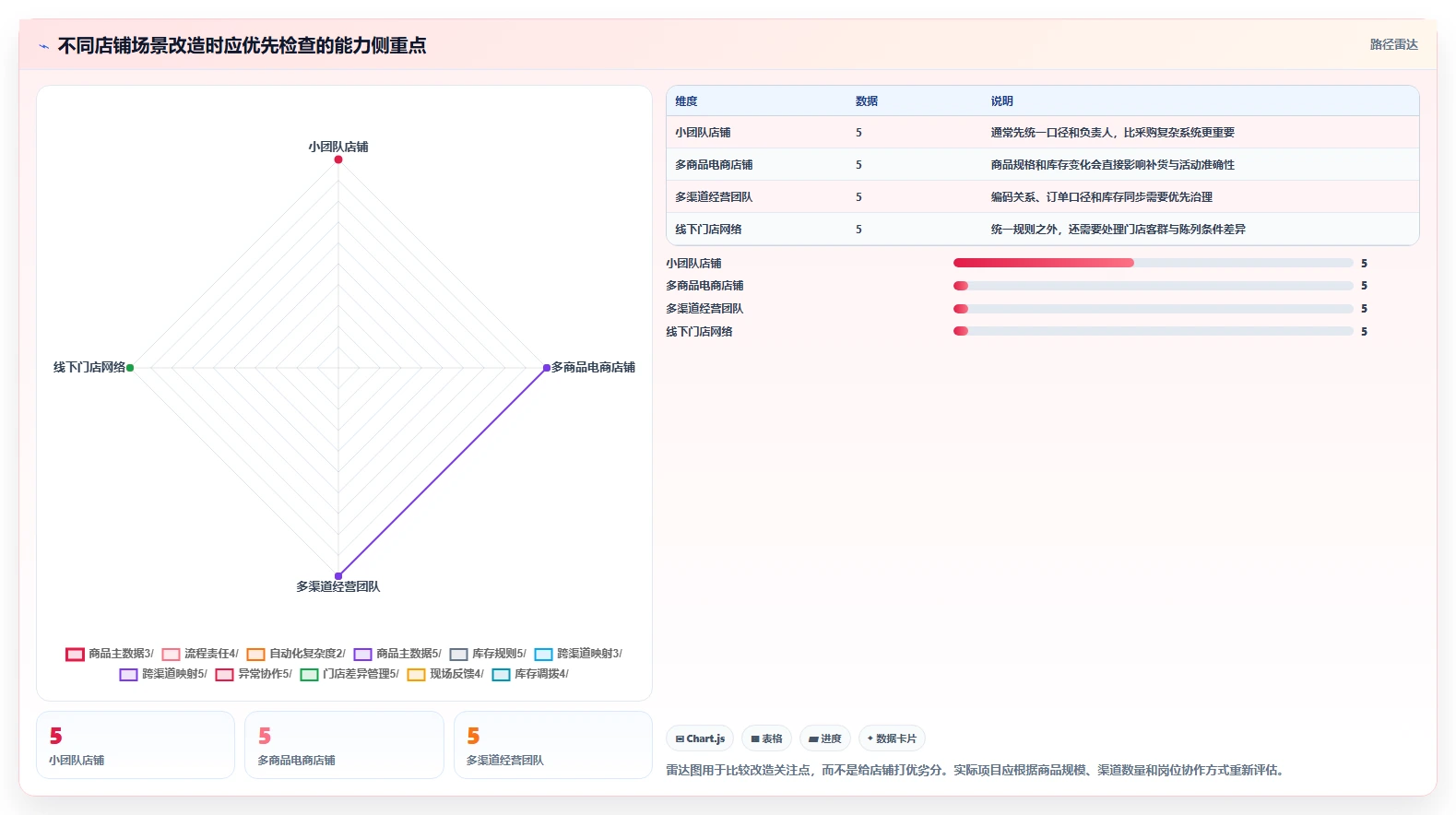This screenshot has height=815, width=1456.
Task: Click the 维度 table column header
Action: pyautogui.click(x=686, y=101)
